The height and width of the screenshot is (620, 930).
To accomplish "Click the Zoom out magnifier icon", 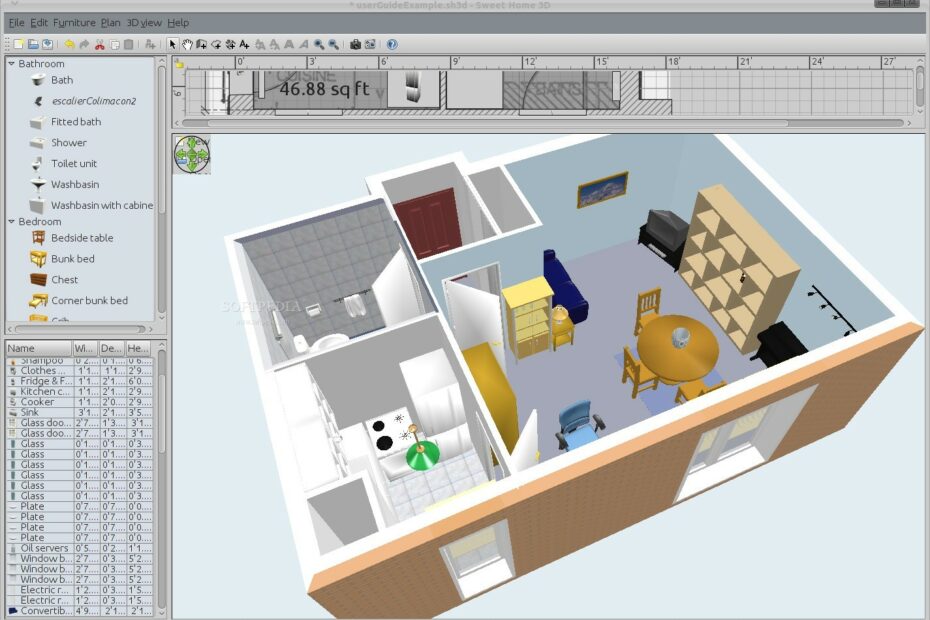I will click(333, 44).
